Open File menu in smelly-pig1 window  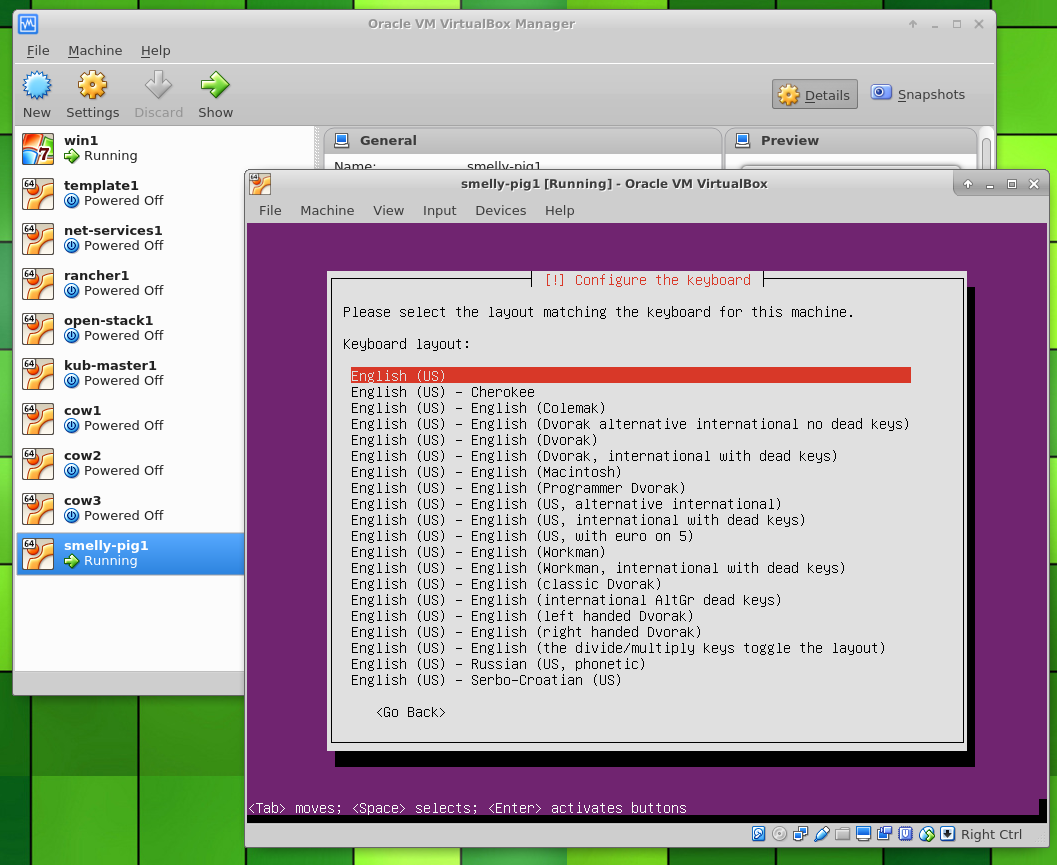coord(270,210)
